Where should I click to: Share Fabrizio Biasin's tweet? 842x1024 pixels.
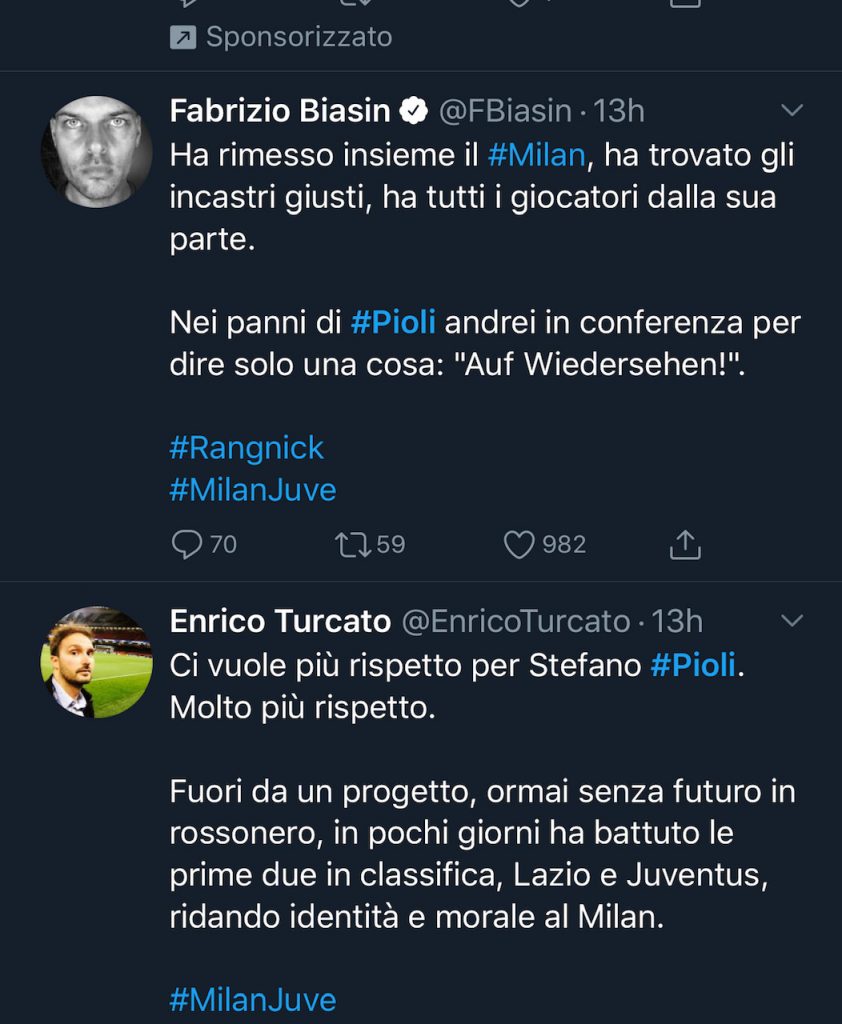[685, 544]
